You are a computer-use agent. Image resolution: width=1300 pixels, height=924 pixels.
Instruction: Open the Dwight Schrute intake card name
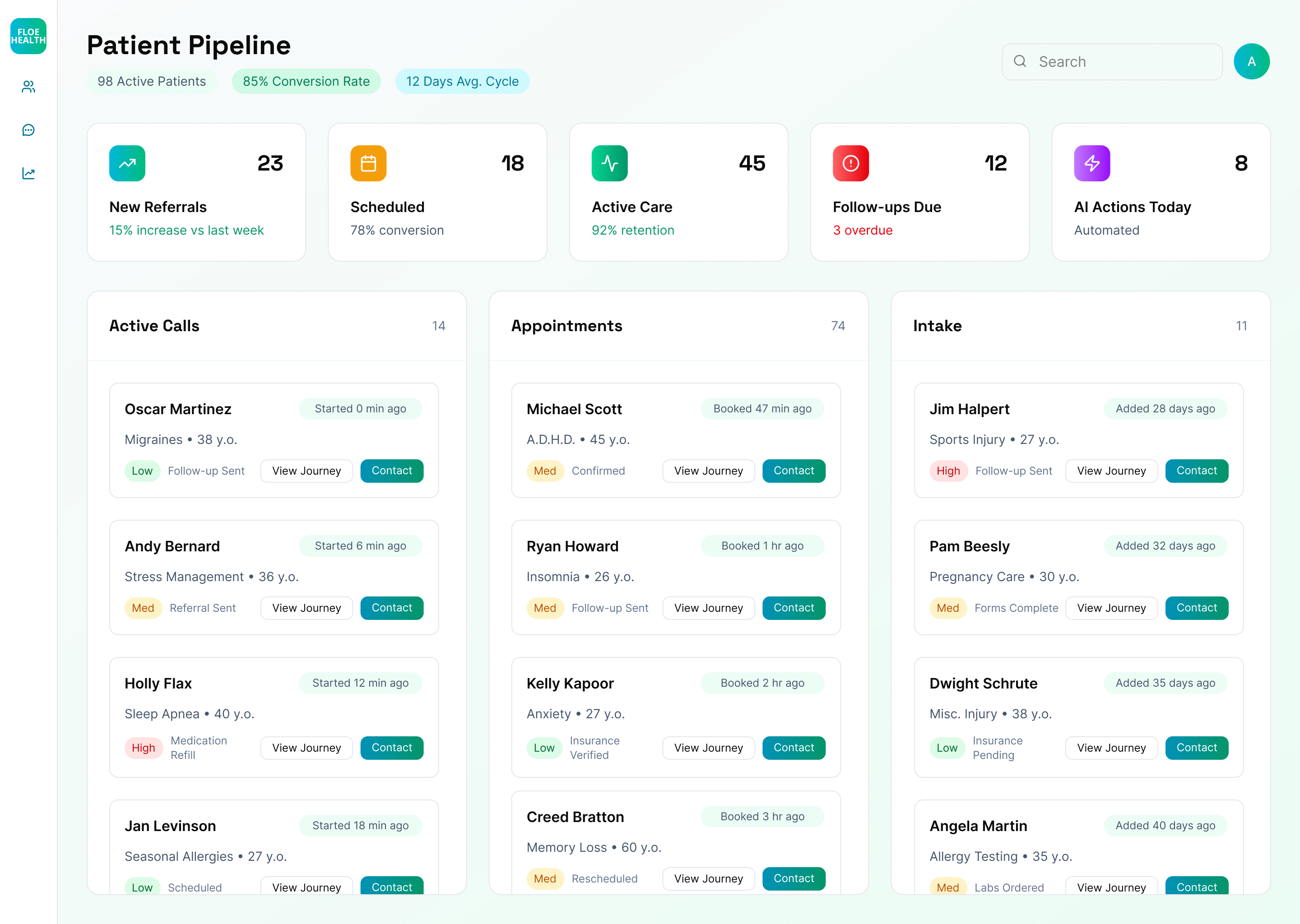click(983, 684)
